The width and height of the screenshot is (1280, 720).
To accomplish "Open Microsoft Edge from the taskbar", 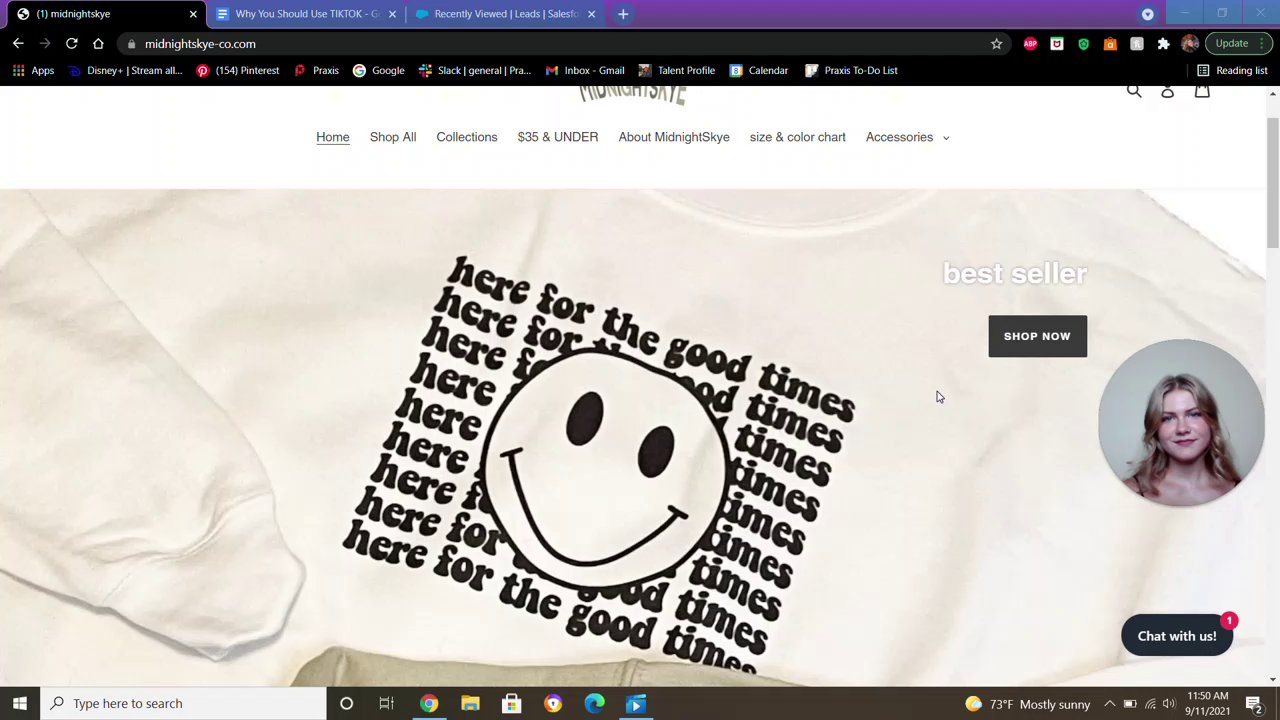I will tap(594, 704).
